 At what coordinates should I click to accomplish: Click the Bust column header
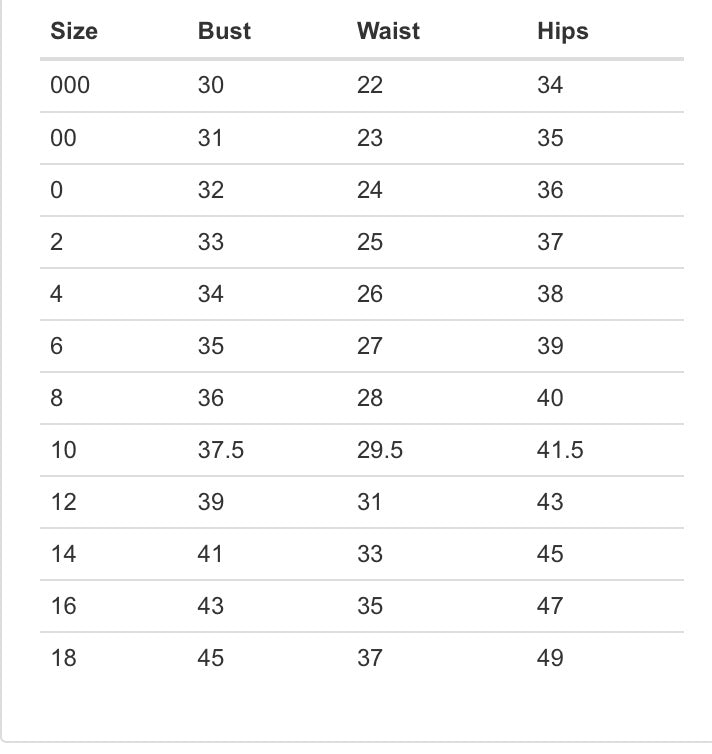pyautogui.click(x=224, y=31)
